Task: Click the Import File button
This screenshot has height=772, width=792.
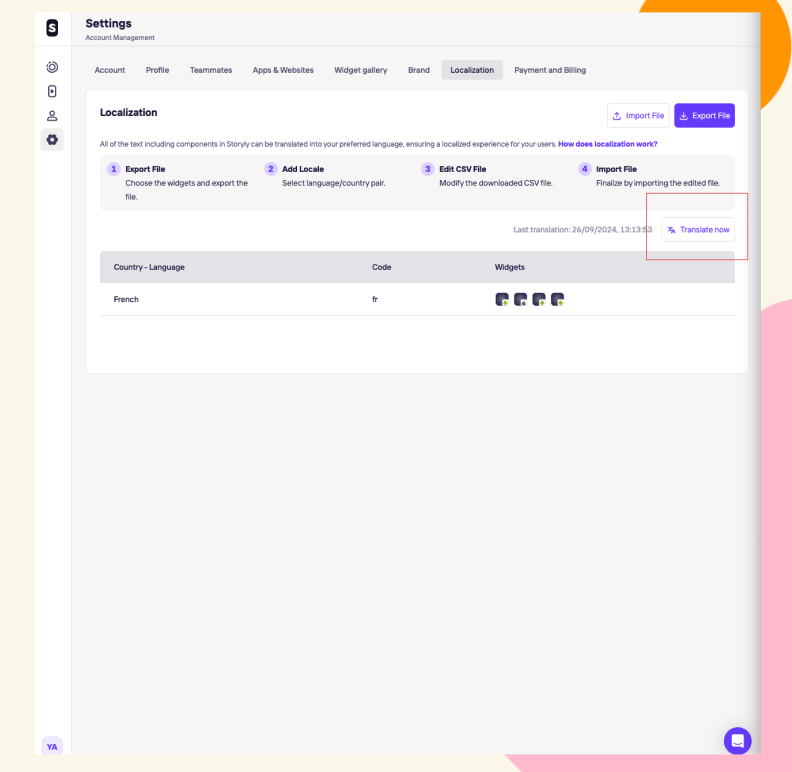Action: [638, 116]
